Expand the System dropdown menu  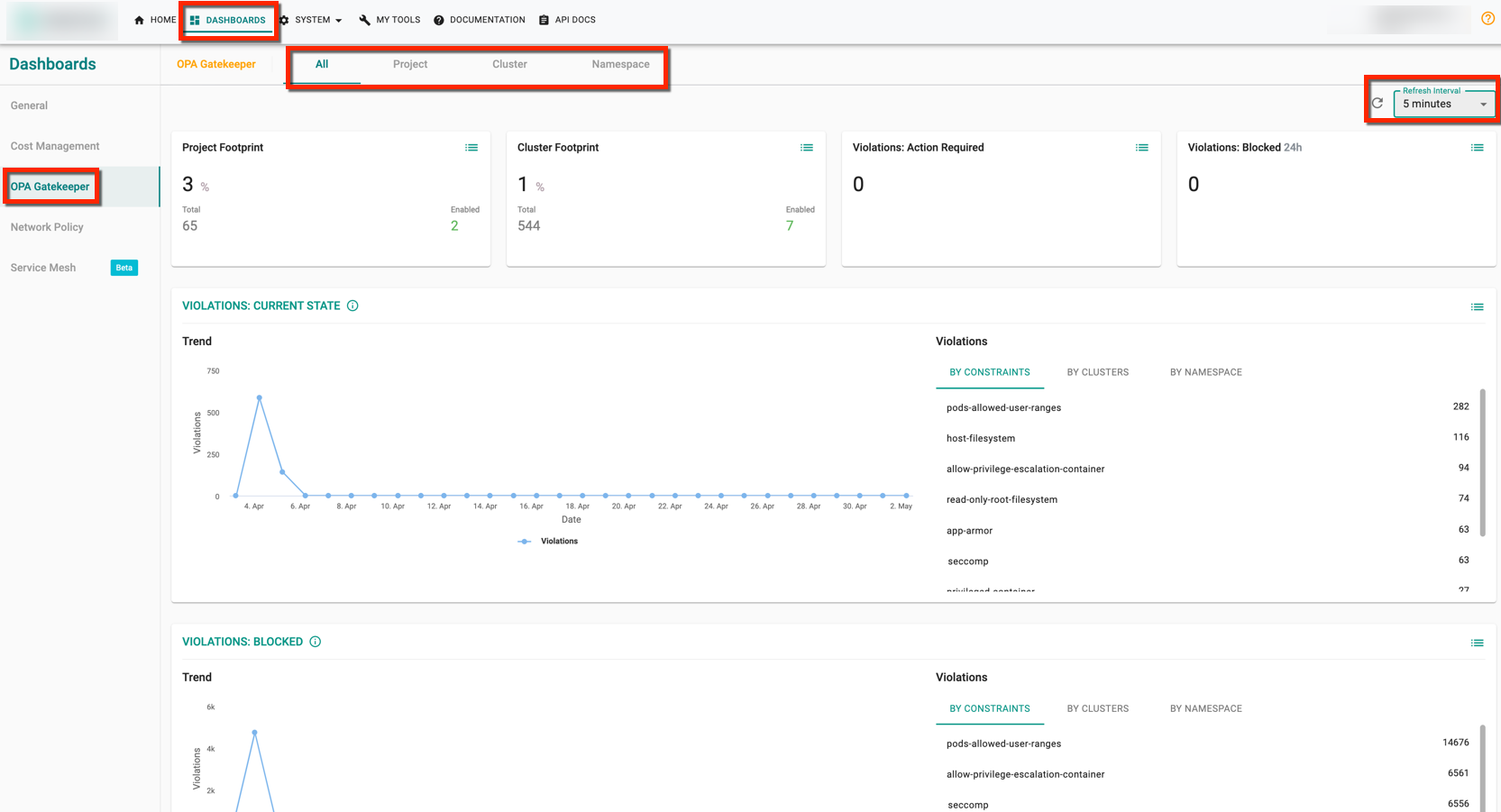coord(311,20)
